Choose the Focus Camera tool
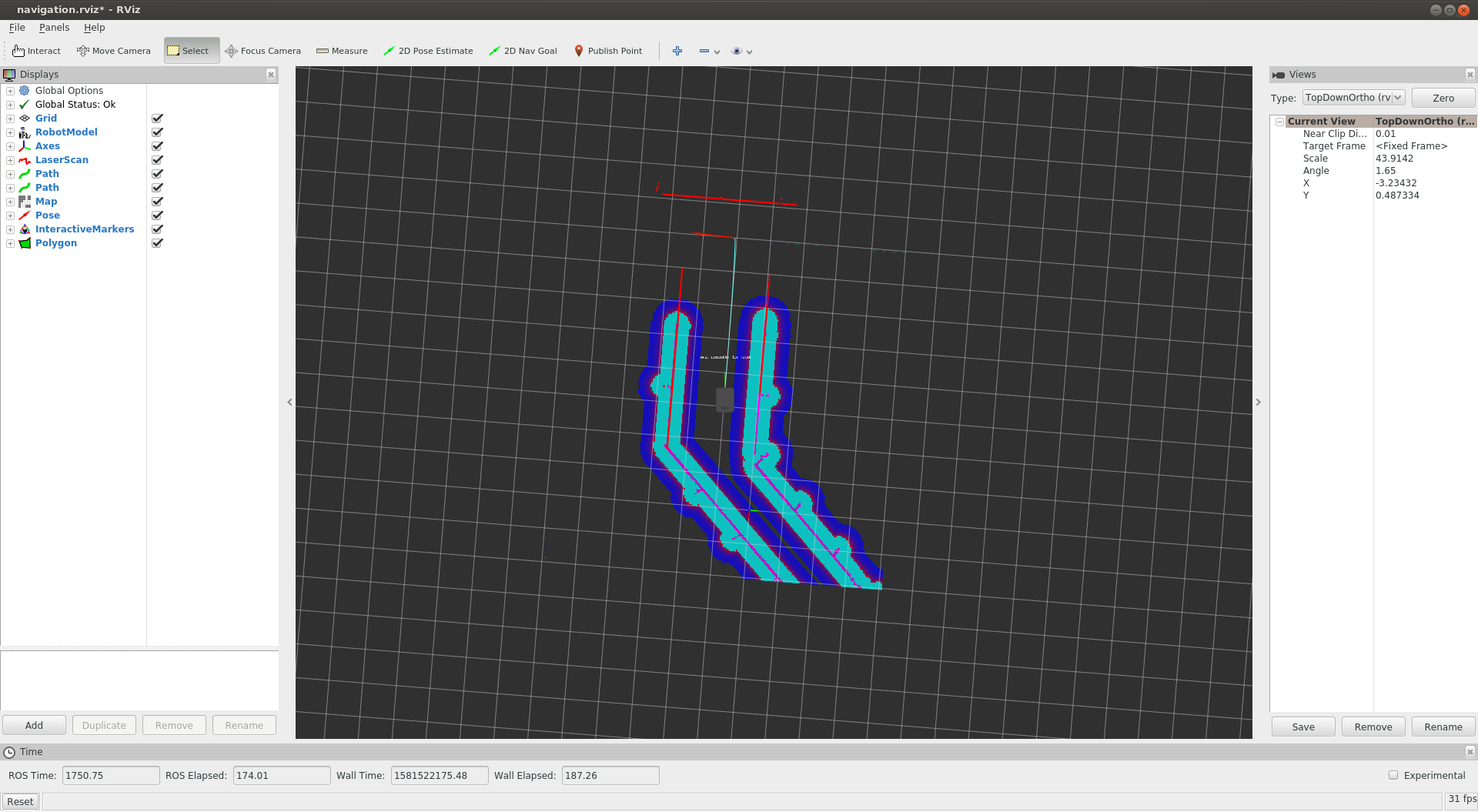 tap(262, 51)
